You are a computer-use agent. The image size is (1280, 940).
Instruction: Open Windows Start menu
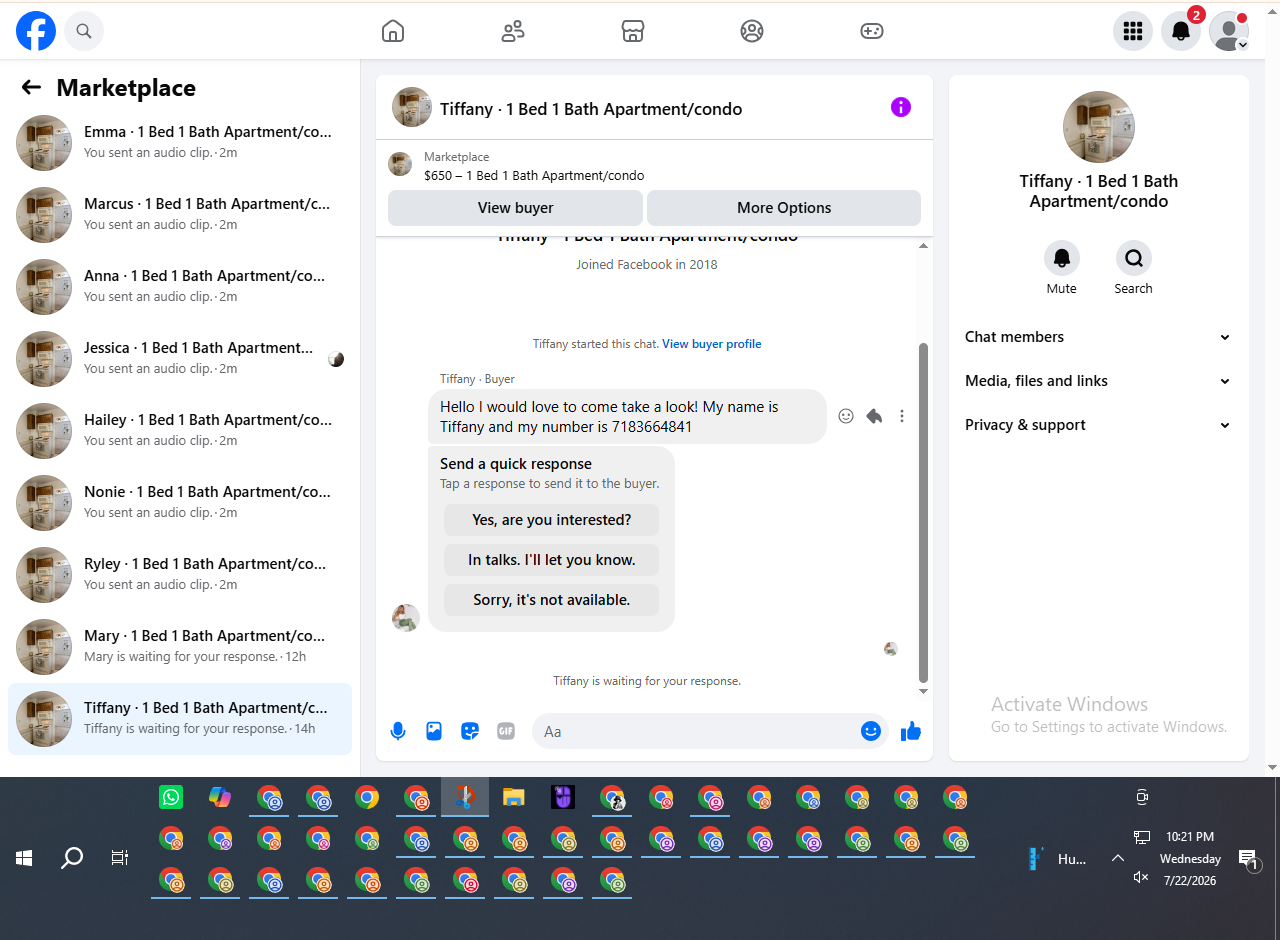pos(24,858)
